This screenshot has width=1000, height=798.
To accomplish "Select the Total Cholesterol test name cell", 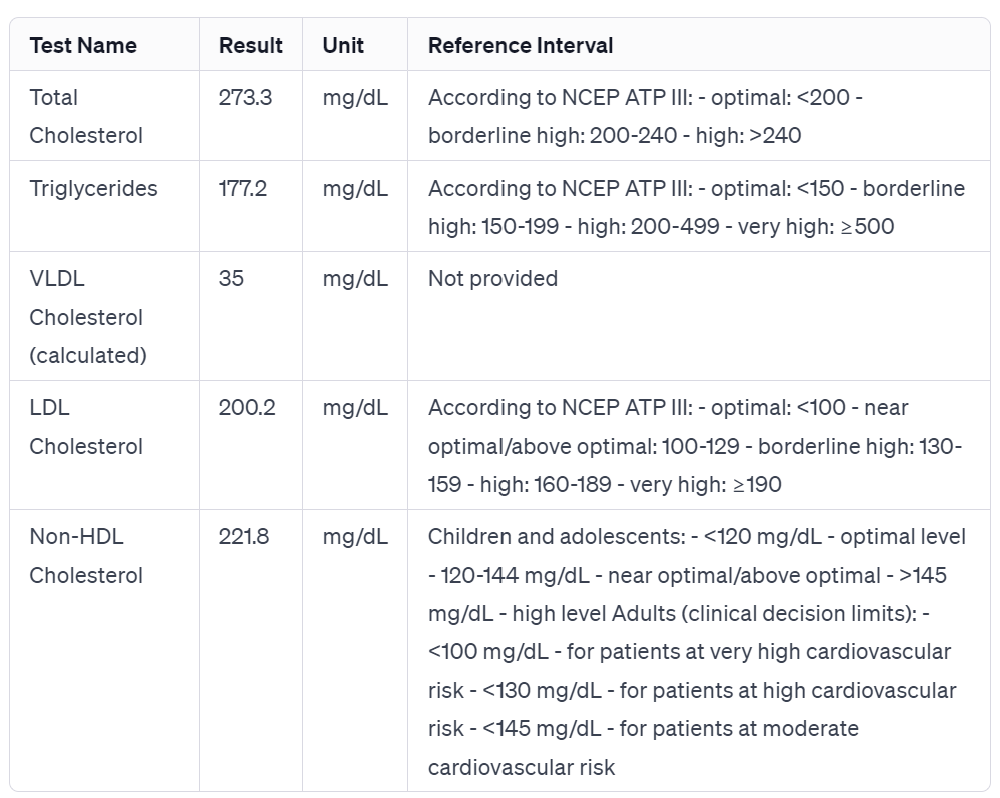I will coord(86,116).
